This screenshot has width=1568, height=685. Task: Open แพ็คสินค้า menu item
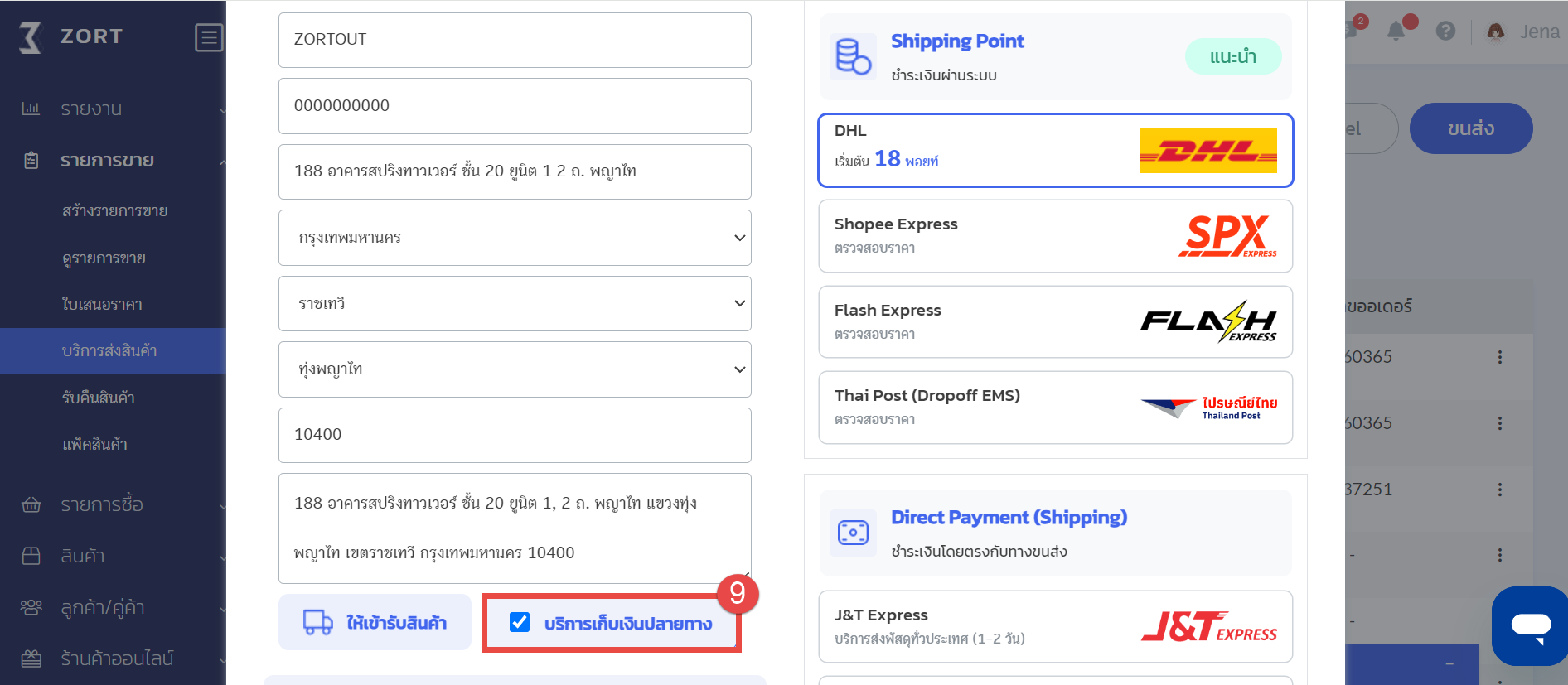click(x=94, y=445)
